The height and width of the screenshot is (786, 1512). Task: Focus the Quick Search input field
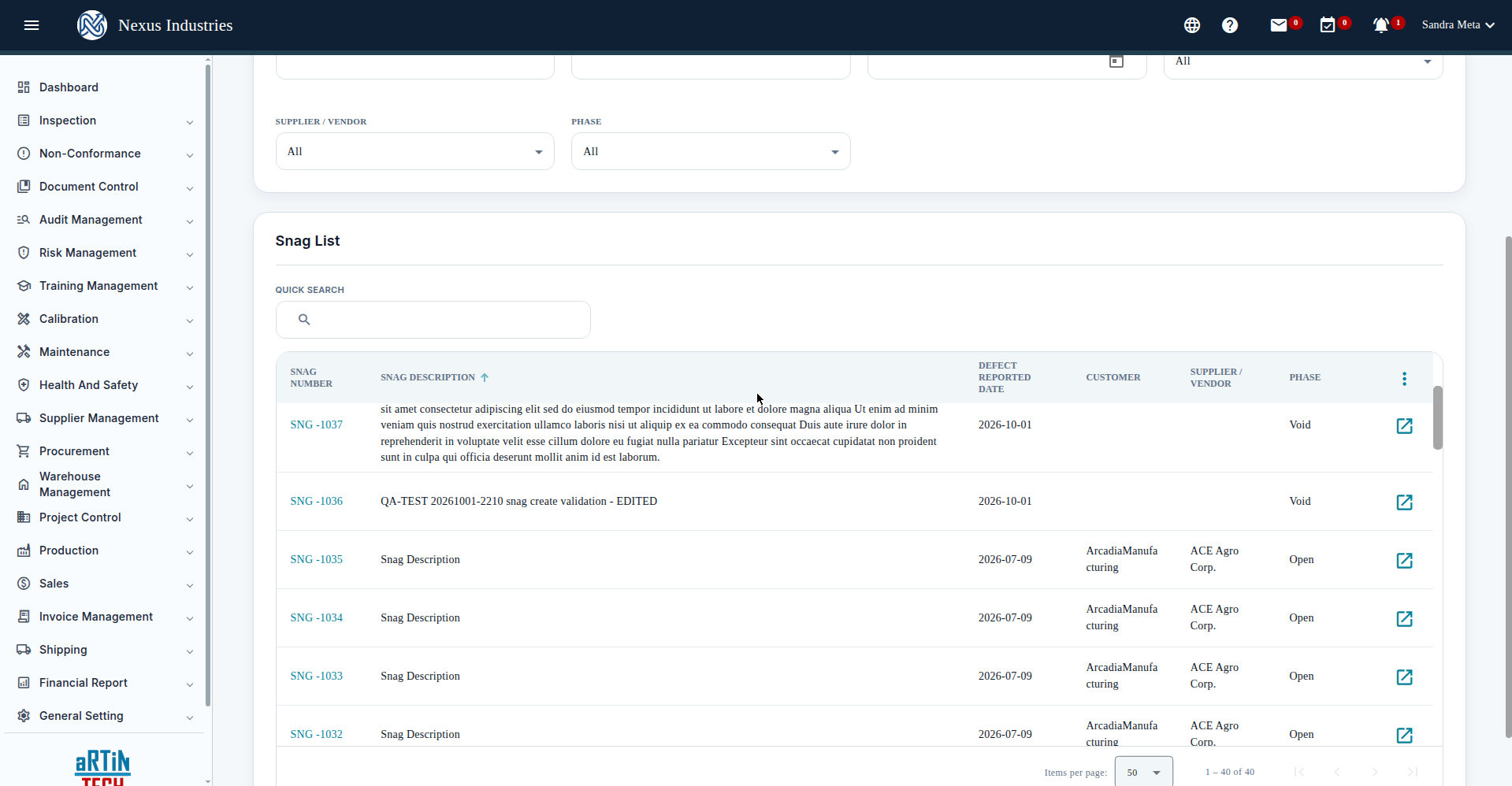click(x=433, y=320)
